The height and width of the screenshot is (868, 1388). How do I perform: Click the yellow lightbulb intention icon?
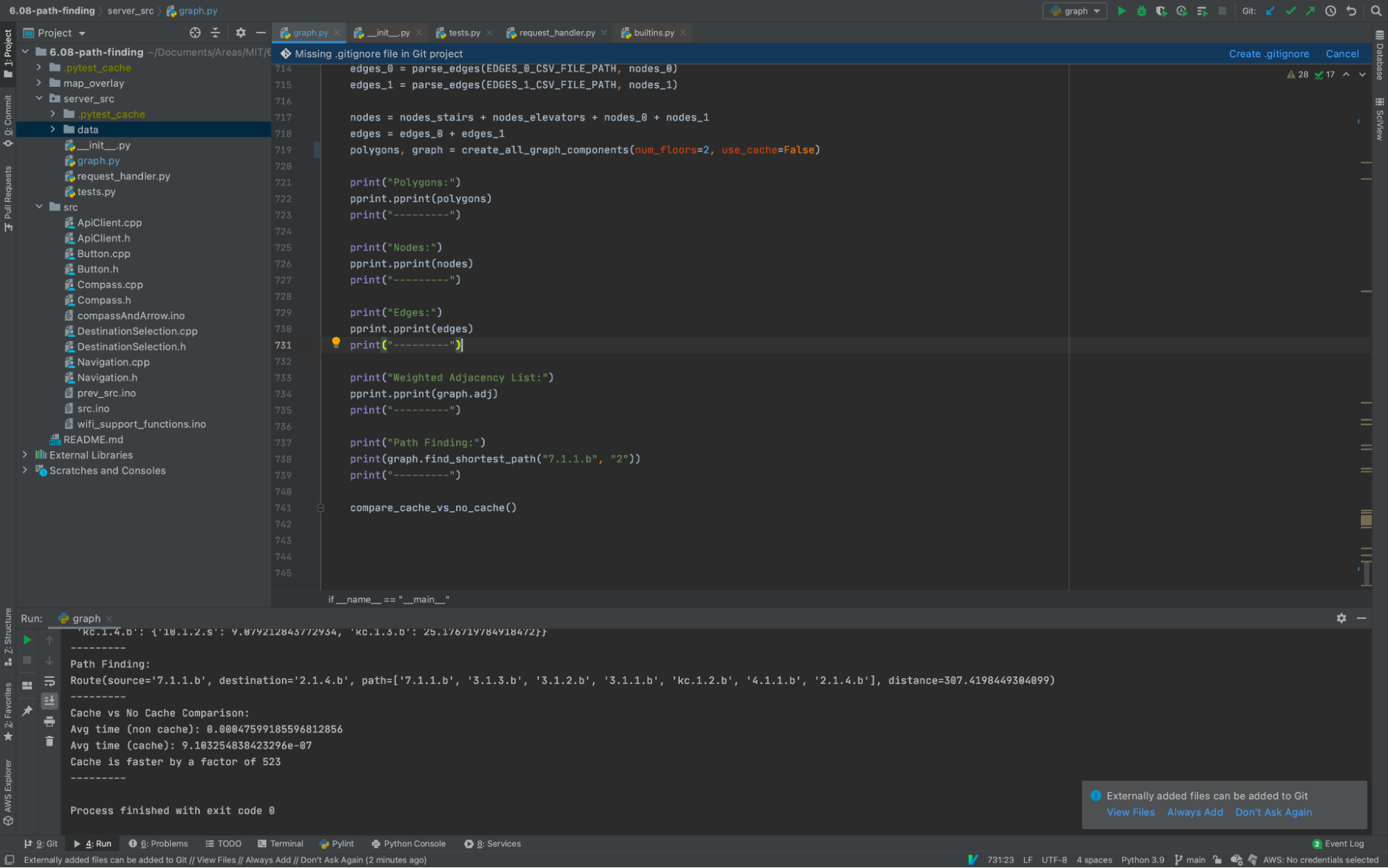(336, 342)
